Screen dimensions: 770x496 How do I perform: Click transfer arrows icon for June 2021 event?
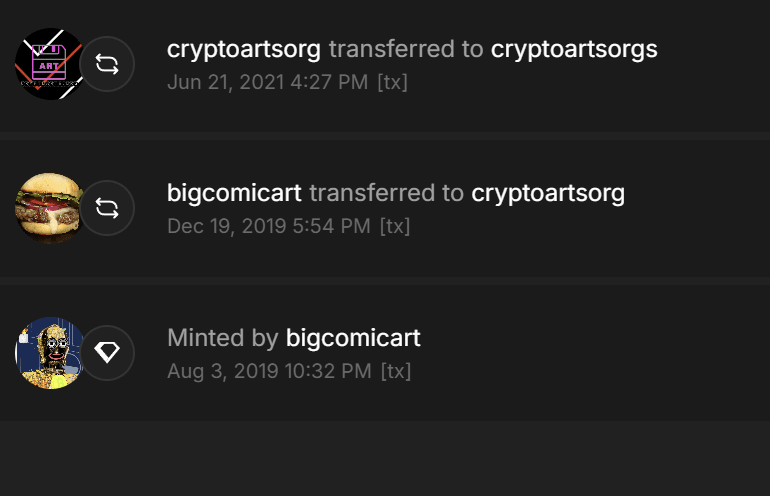pos(107,64)
